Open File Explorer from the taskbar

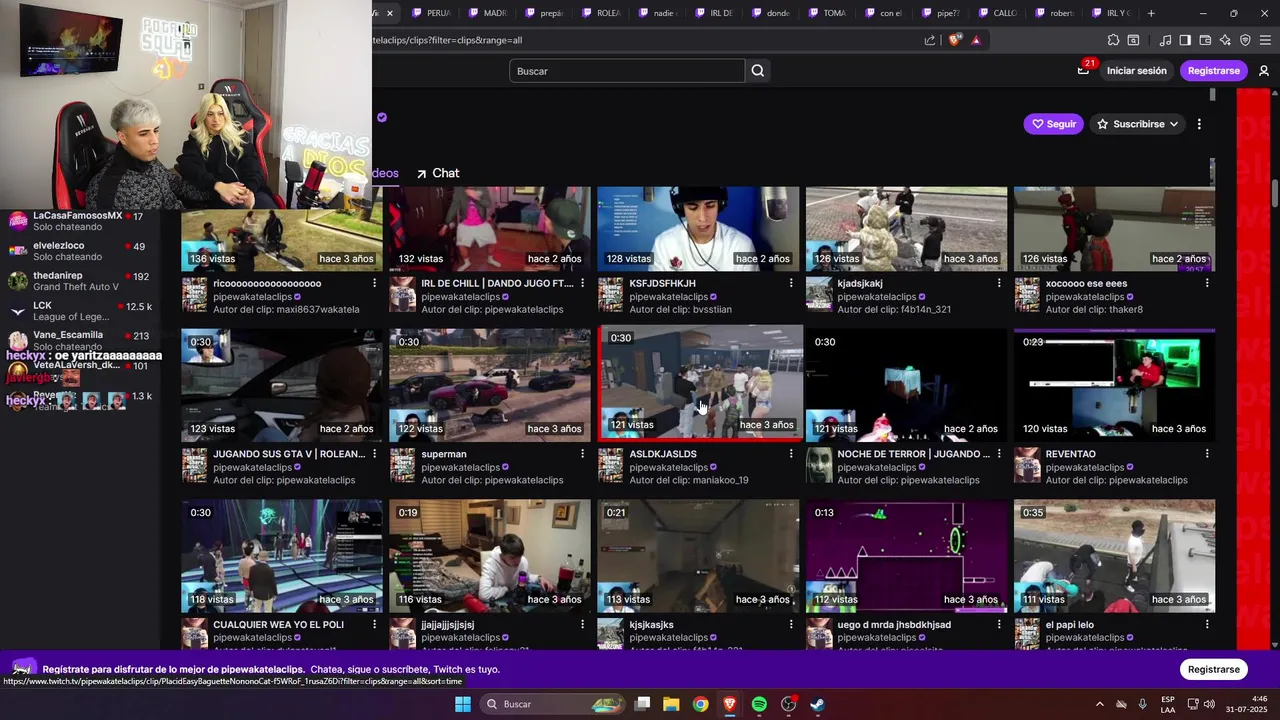click(x=671, y=704)
